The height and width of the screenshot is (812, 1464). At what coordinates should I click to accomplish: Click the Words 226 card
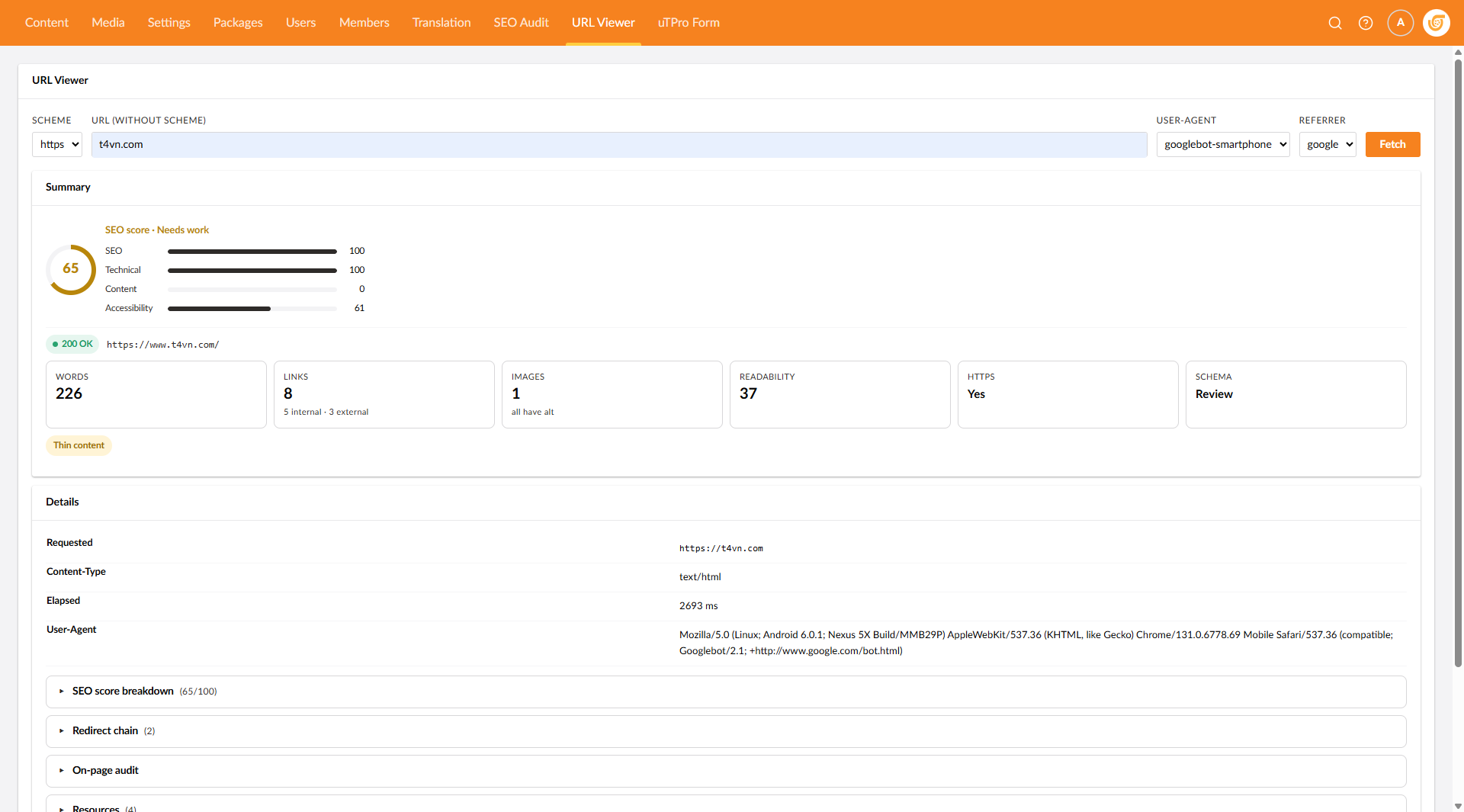click(x=156, y=394)
